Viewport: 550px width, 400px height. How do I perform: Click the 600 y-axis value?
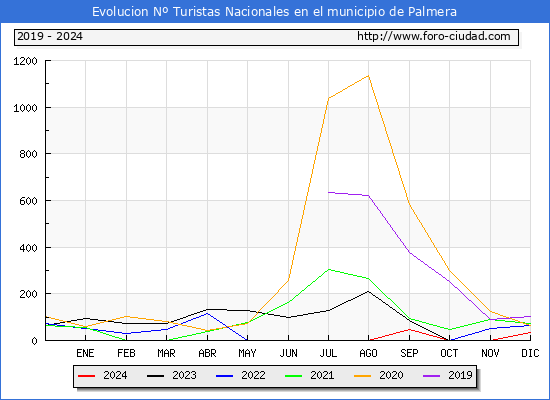click(28, 201)
